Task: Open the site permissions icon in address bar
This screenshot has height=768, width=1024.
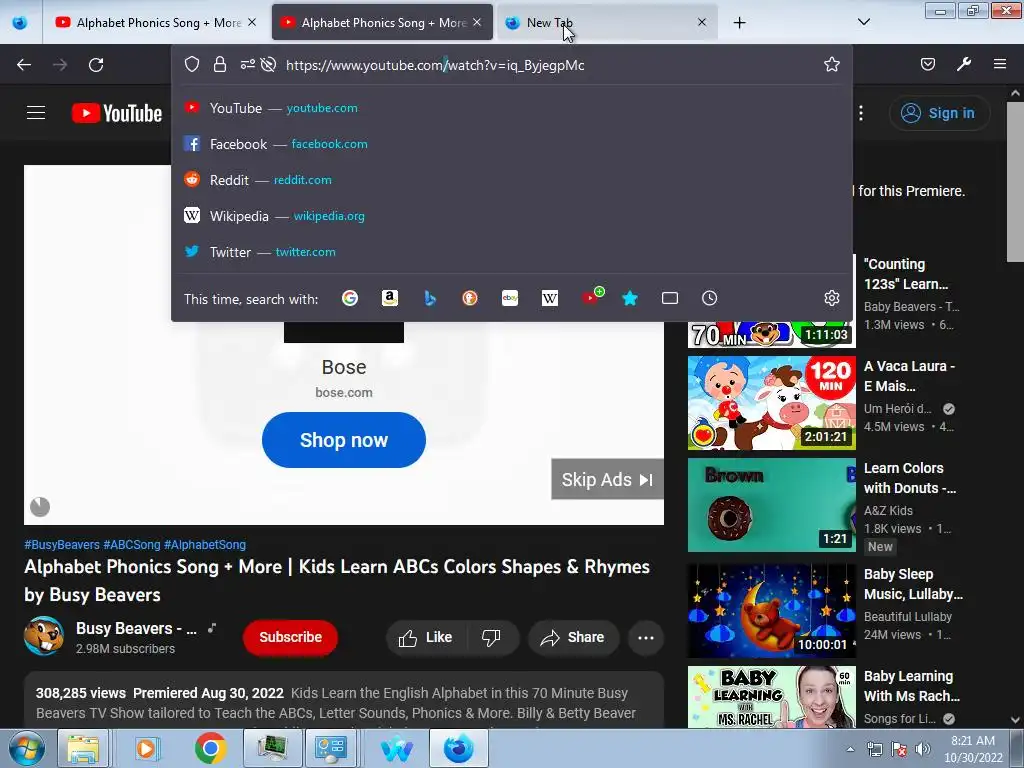Action: [x=248, y=65]
